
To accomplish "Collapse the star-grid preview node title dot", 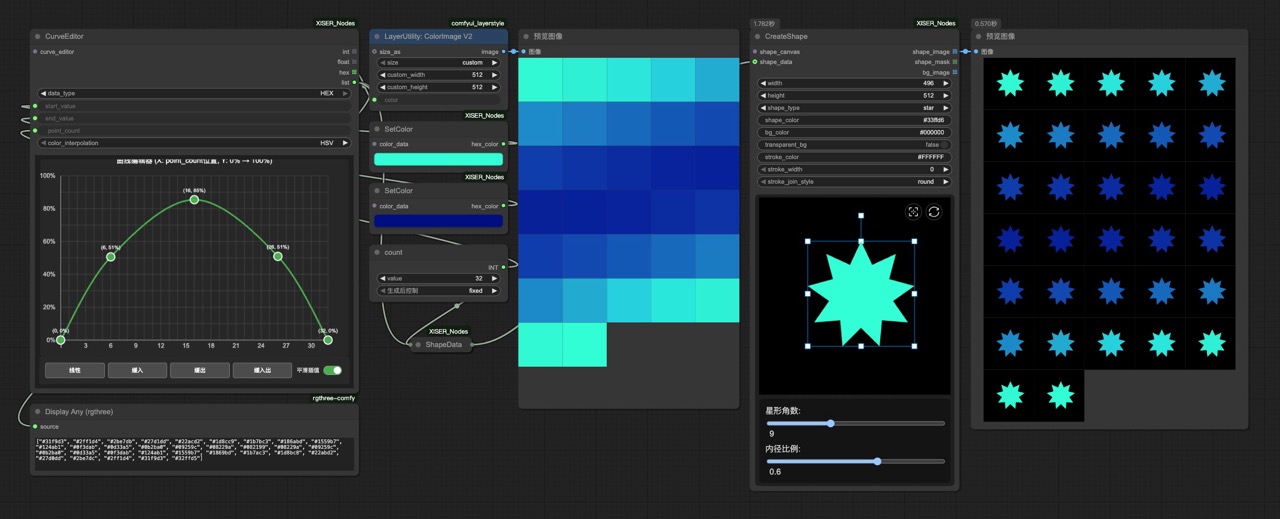I will (978, 37).
